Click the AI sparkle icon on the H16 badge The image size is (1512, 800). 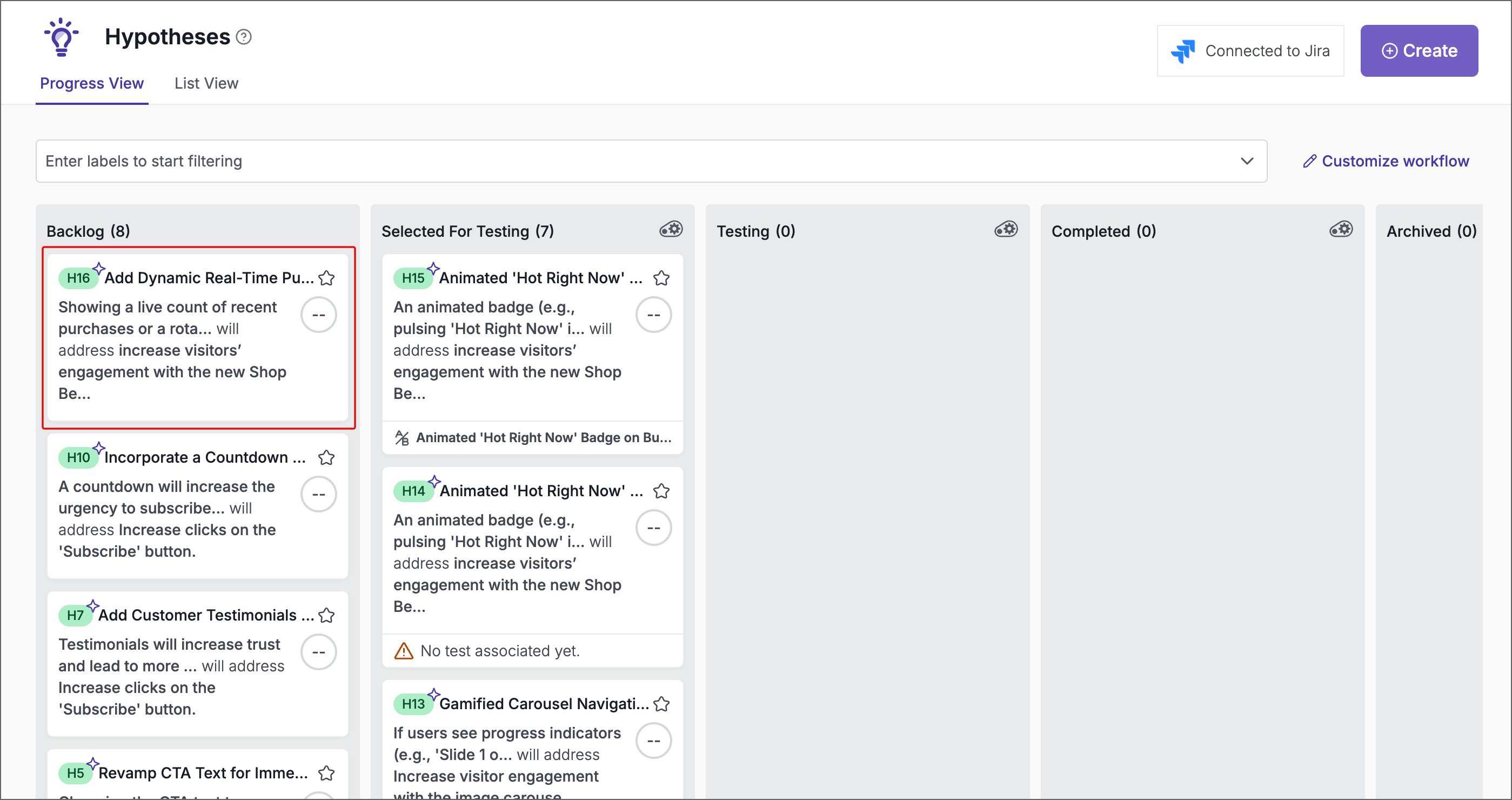tap(98, 268)
